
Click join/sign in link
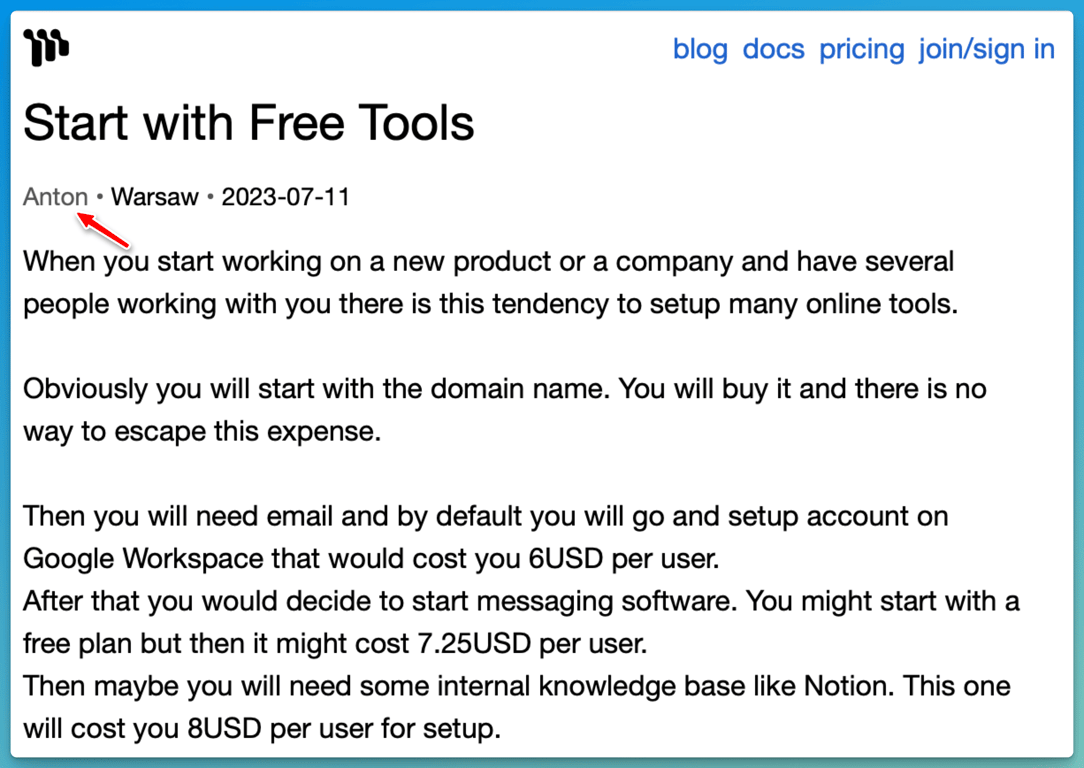click(x=987, y=49)
